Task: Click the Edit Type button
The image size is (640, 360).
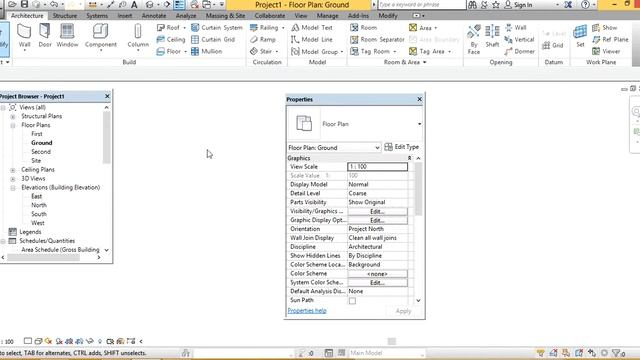Action: [402, 147]
